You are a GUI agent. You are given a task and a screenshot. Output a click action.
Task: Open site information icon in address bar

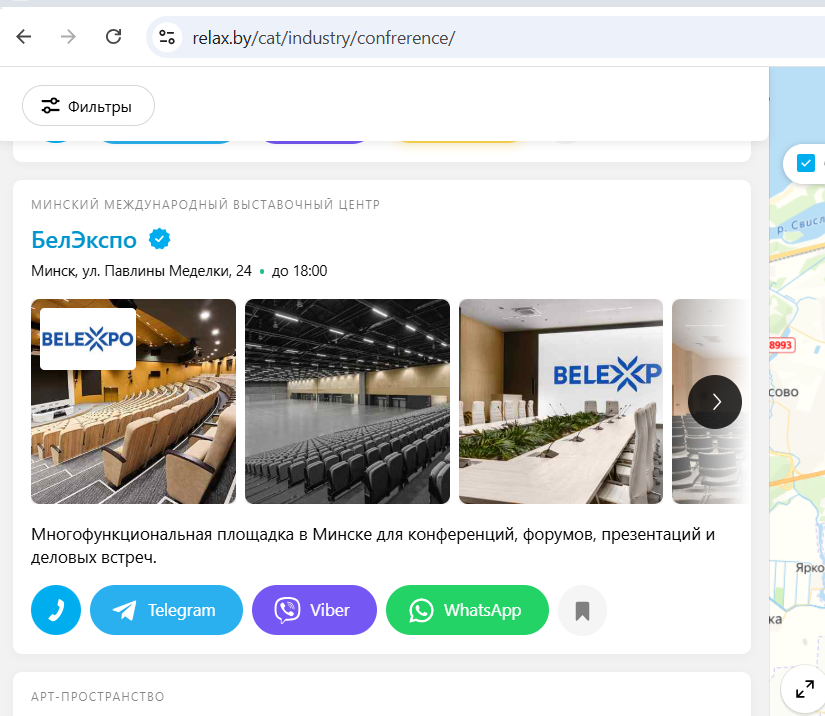click(167, 37)
